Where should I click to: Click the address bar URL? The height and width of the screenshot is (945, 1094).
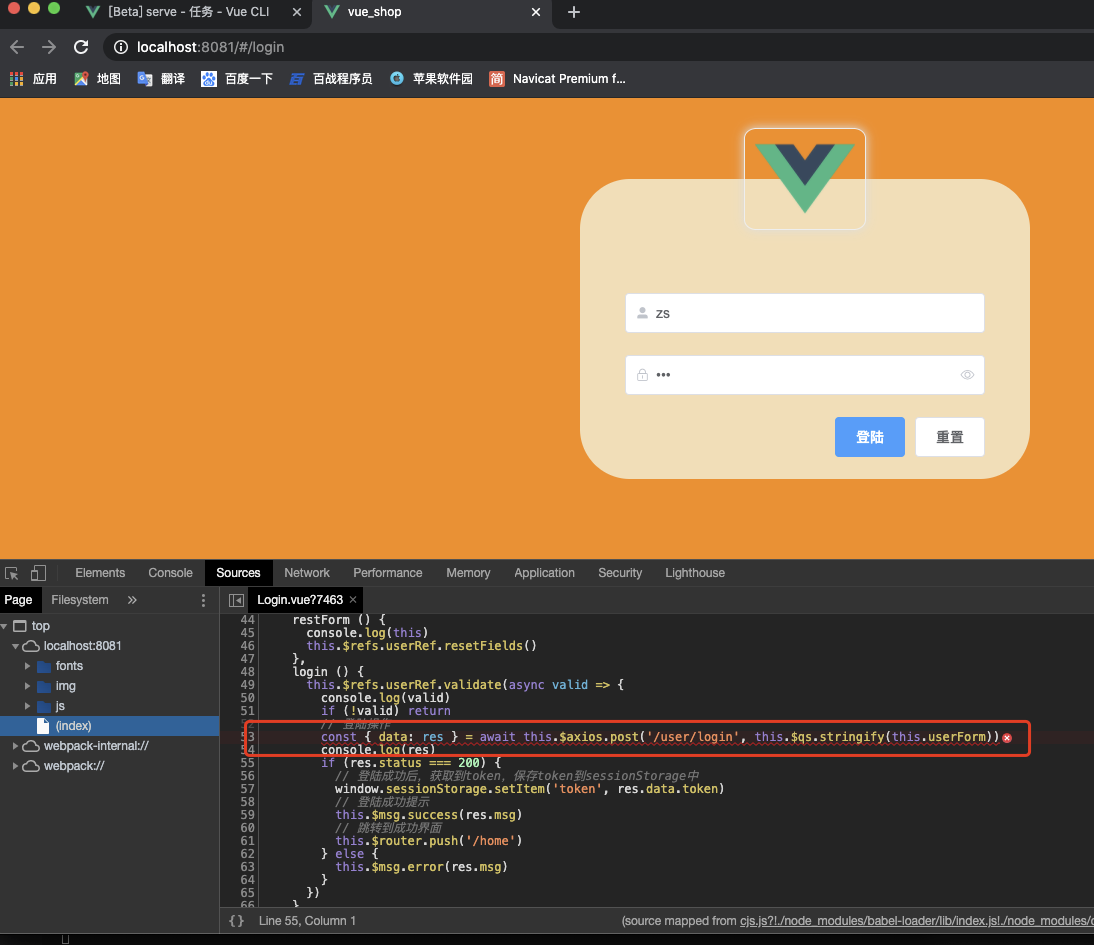[210, 47]
